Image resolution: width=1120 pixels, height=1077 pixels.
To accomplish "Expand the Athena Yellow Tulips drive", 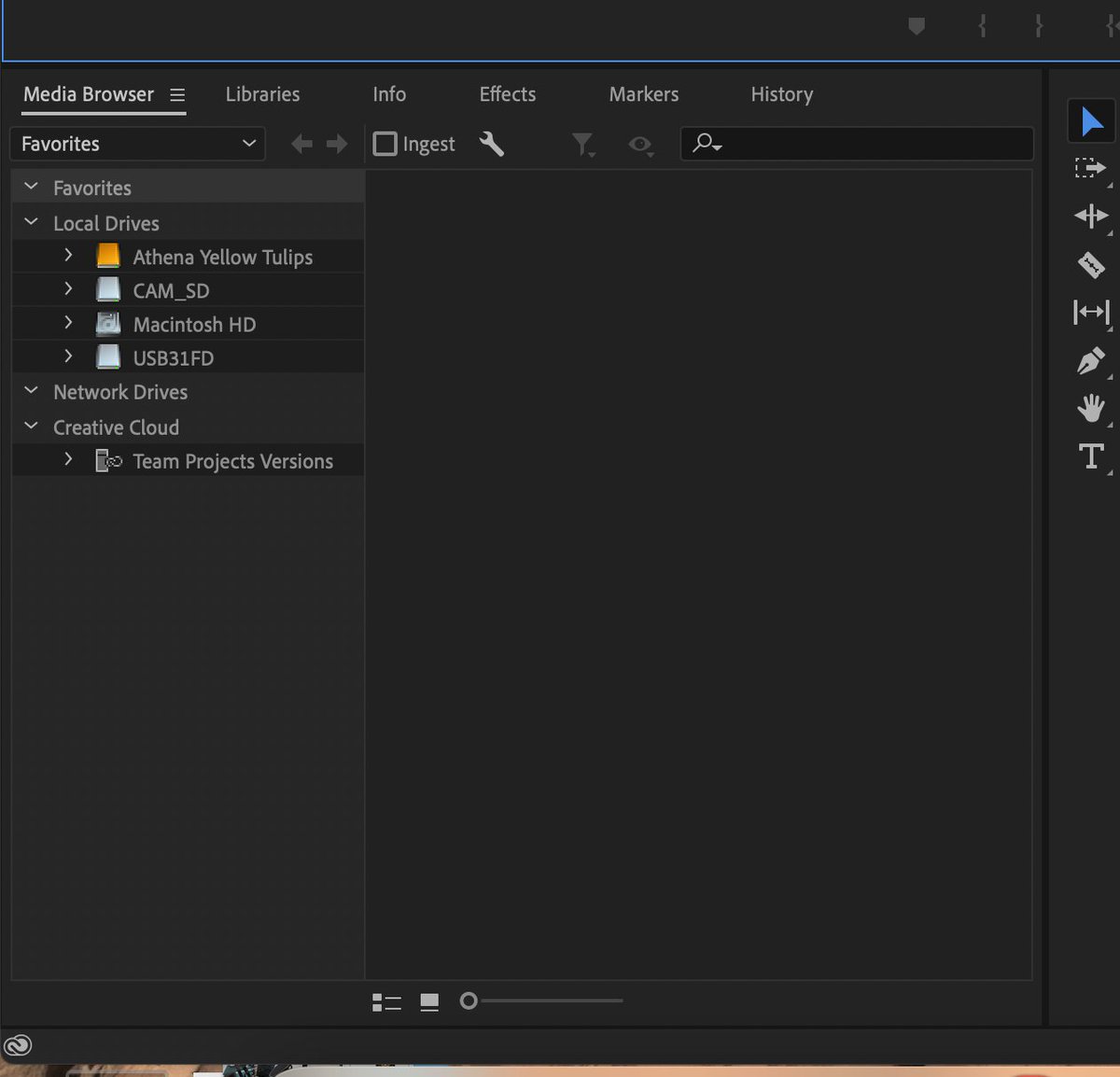I will click(68, 255).
